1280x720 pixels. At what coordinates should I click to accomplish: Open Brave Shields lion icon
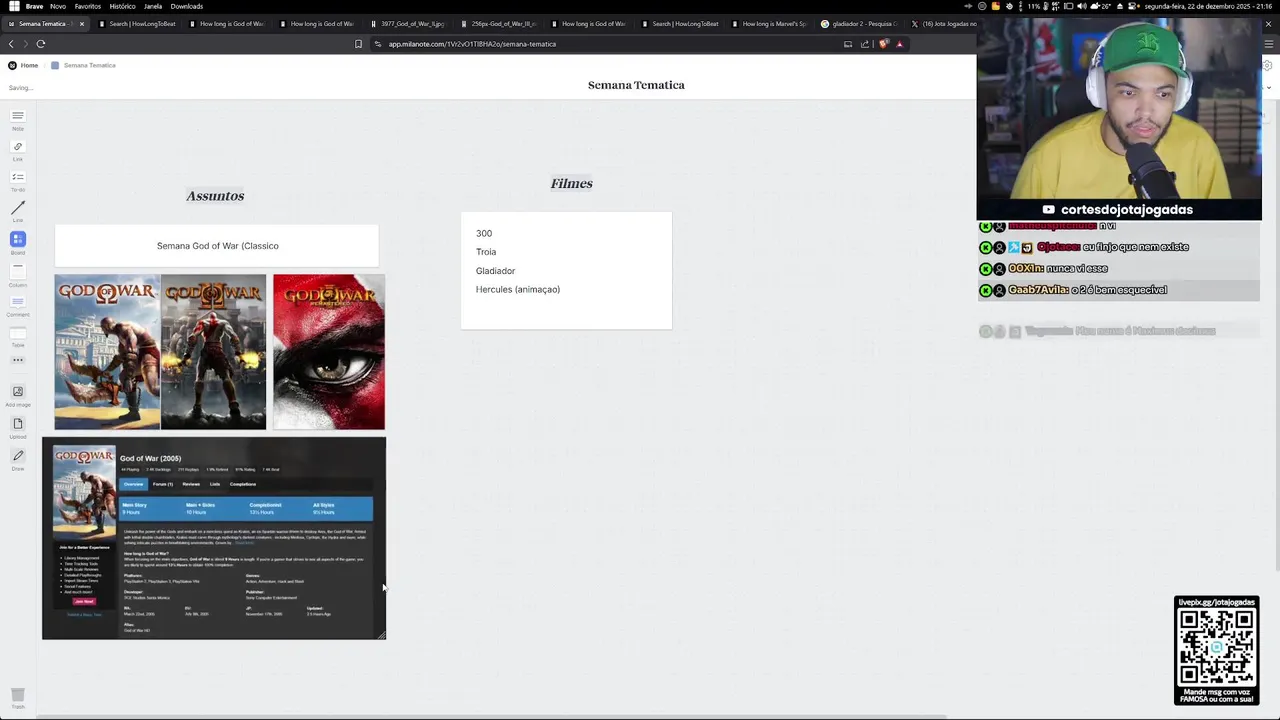tap(883, 44)
